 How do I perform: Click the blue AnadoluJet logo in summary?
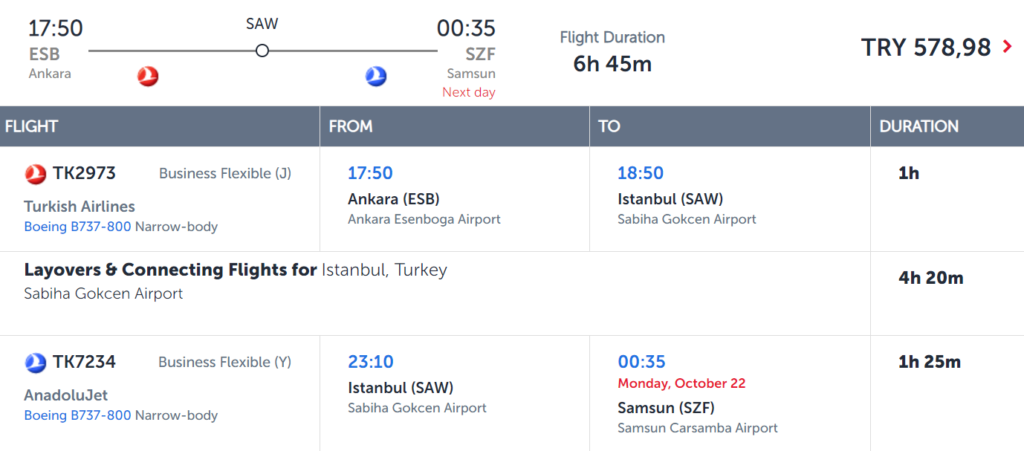tap(376, 76)
